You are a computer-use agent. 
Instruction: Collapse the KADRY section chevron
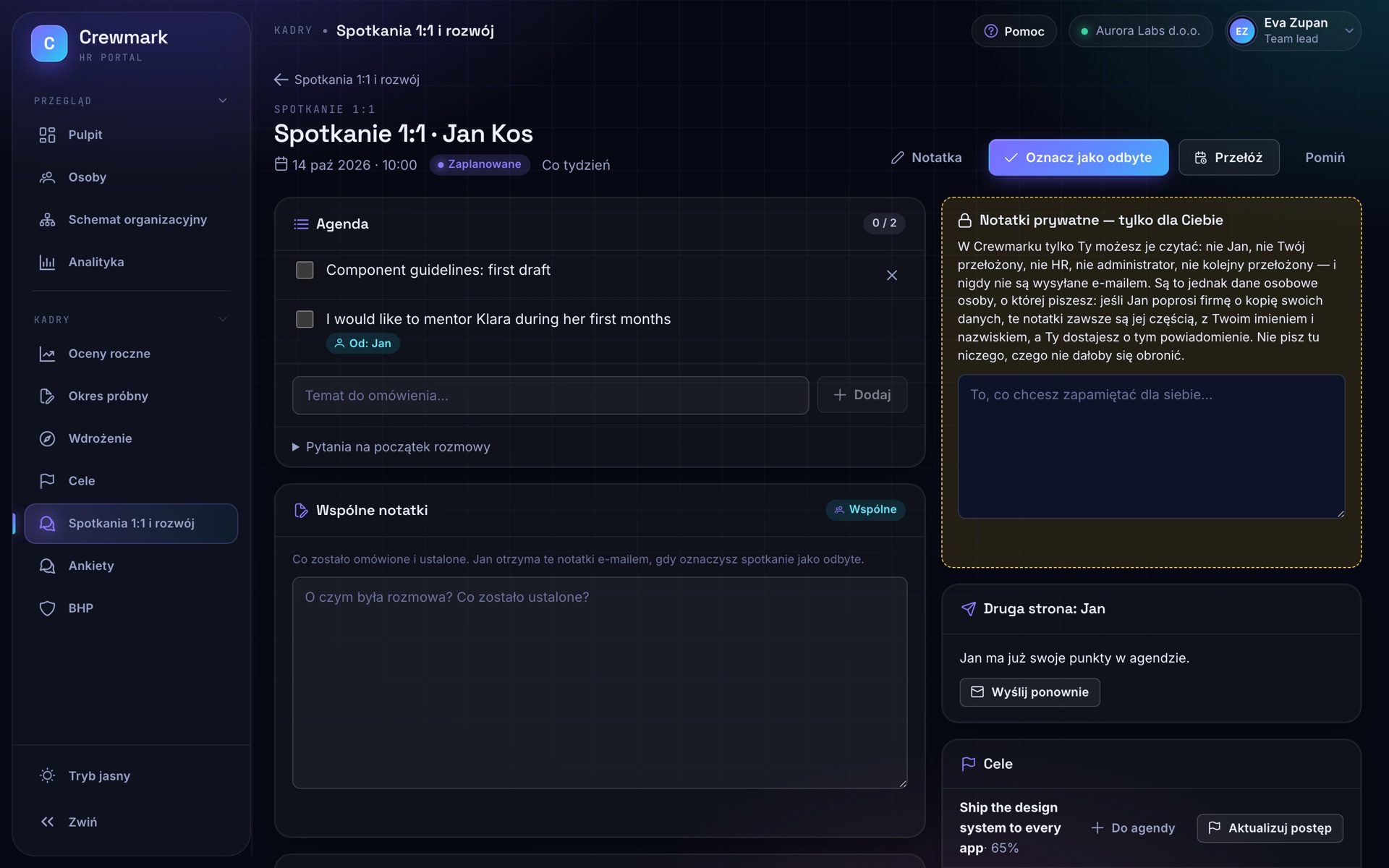[x=223, y=320]
